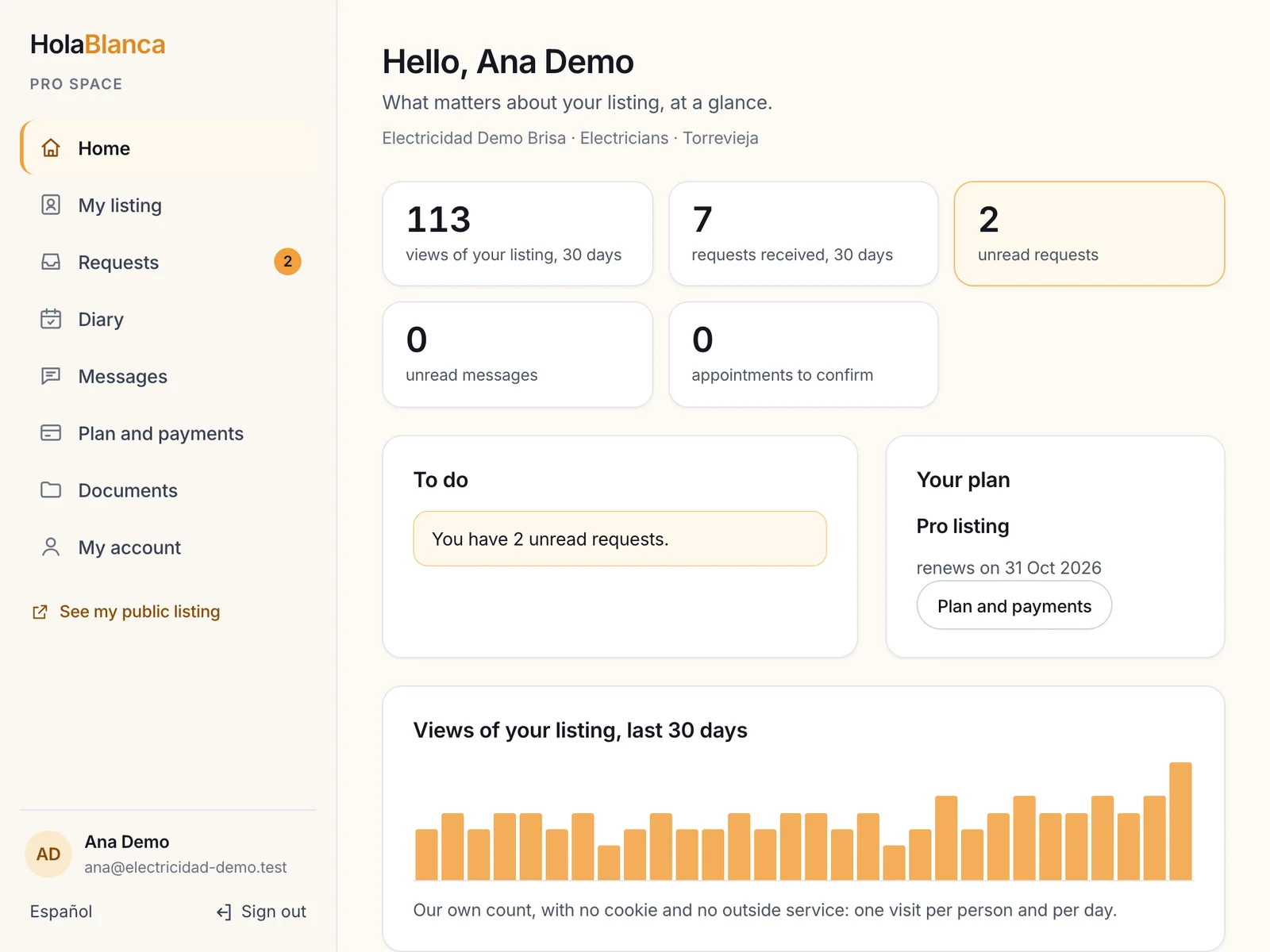Screen dimensions: 1270x952
Task: Click the HolaBlanca logo
Action: [x=98, y=44]
